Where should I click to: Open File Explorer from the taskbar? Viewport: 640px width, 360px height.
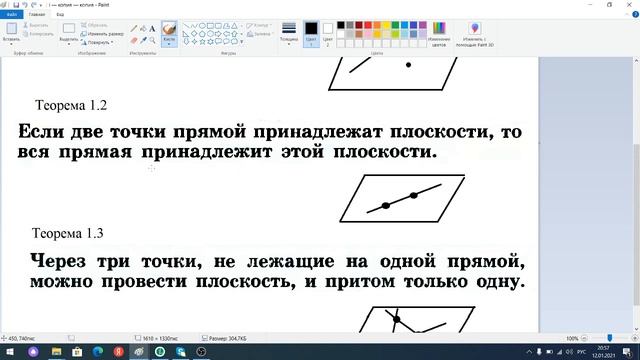[x=56, y=351]
